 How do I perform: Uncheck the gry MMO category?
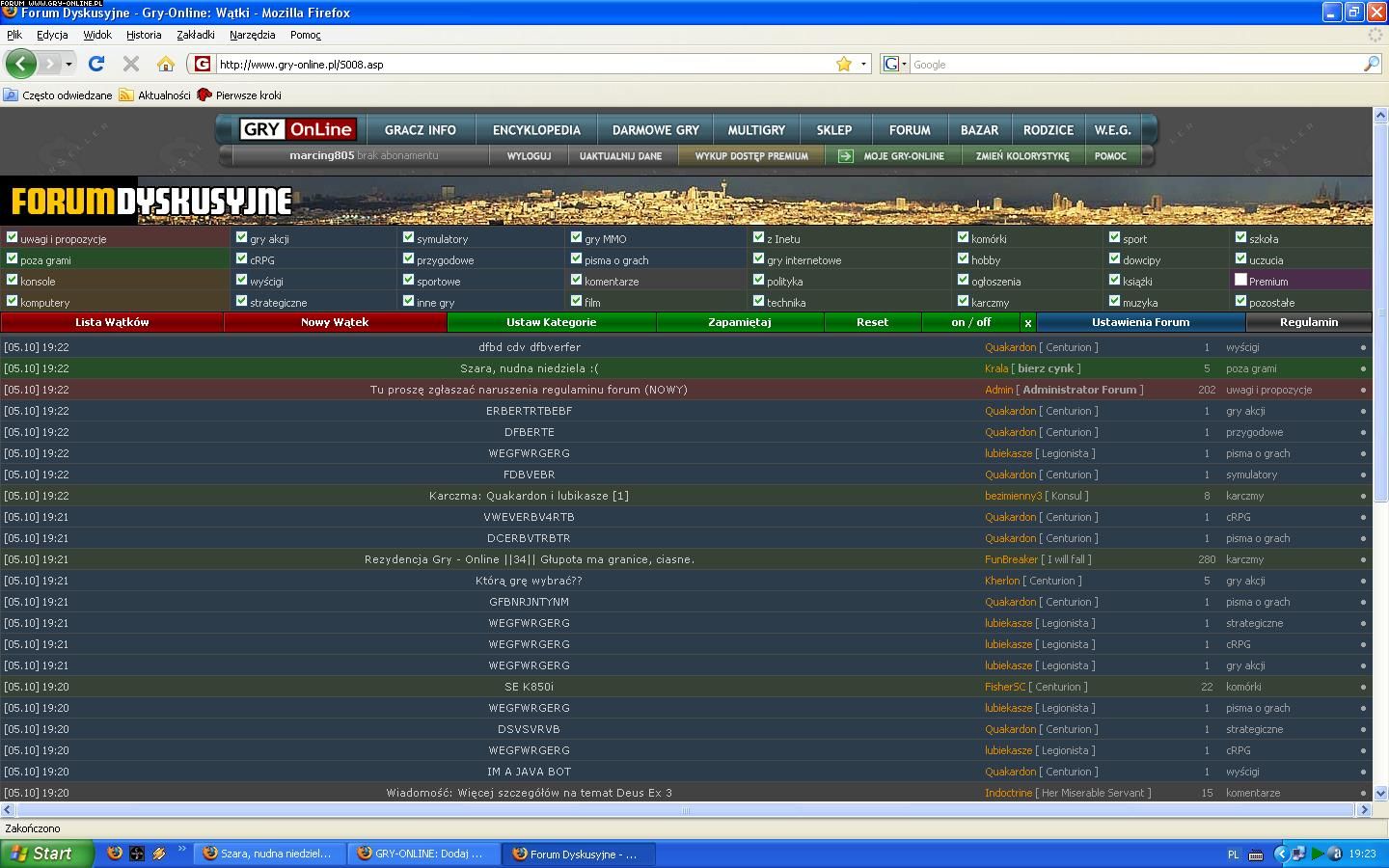point(576,237)
